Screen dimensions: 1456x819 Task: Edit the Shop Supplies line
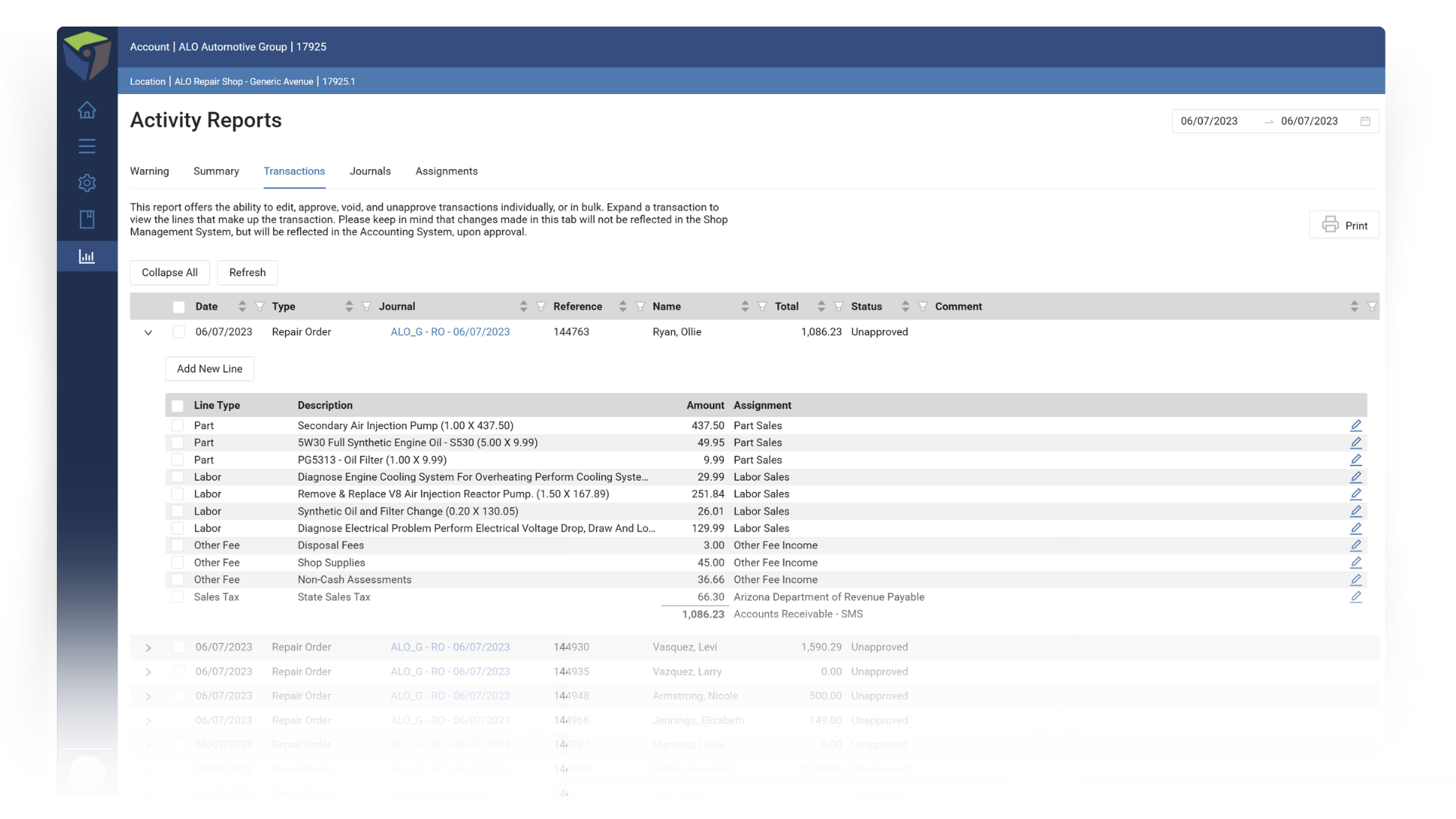[x=1356, y=563]
